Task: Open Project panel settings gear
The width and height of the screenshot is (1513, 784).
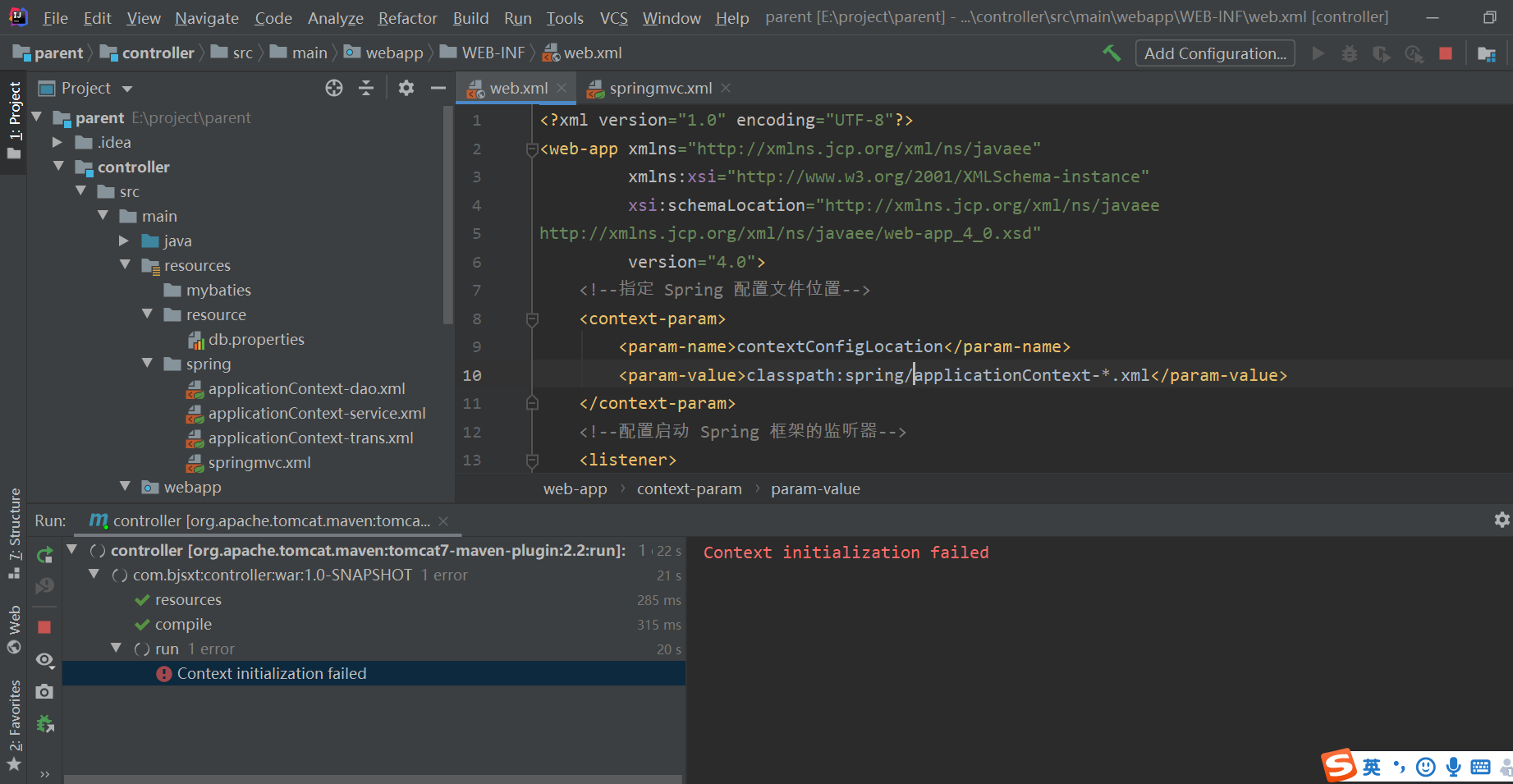Action: pyautogui.click(x=406, y=88)
